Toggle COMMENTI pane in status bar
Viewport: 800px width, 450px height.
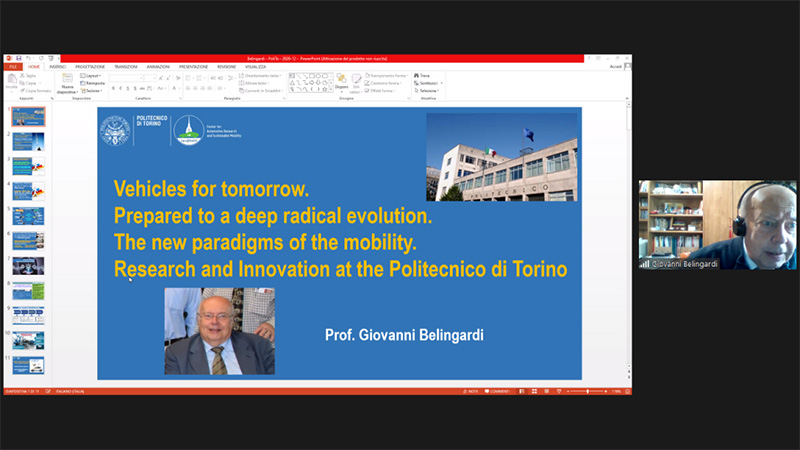coord(497,391)
